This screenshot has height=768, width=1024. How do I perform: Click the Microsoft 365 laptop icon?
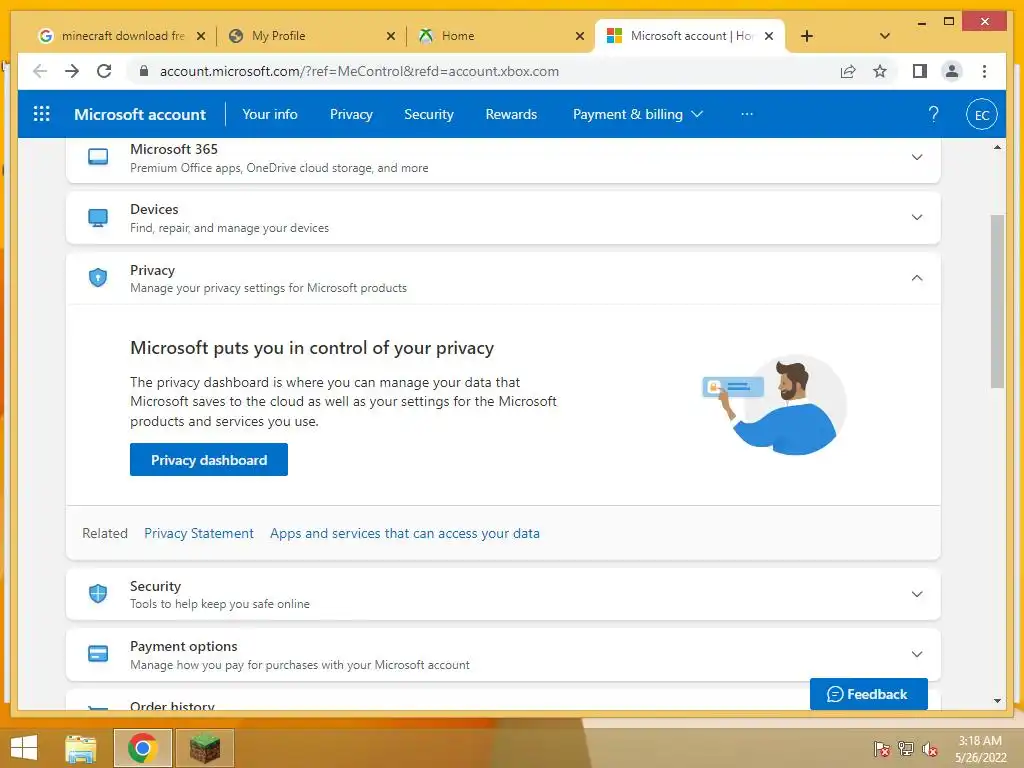(x=98, y=157)
